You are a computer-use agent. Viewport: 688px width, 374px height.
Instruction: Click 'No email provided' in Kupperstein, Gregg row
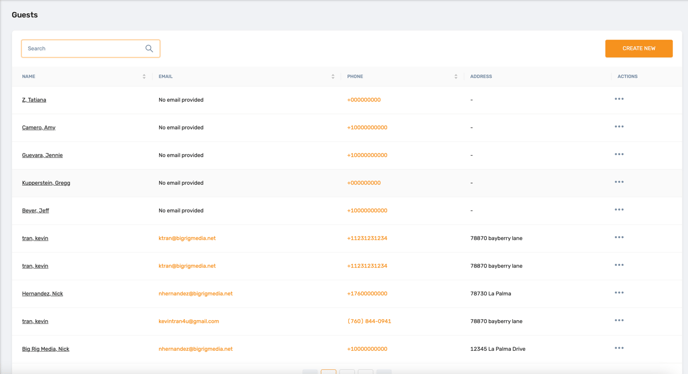(181, 183)
